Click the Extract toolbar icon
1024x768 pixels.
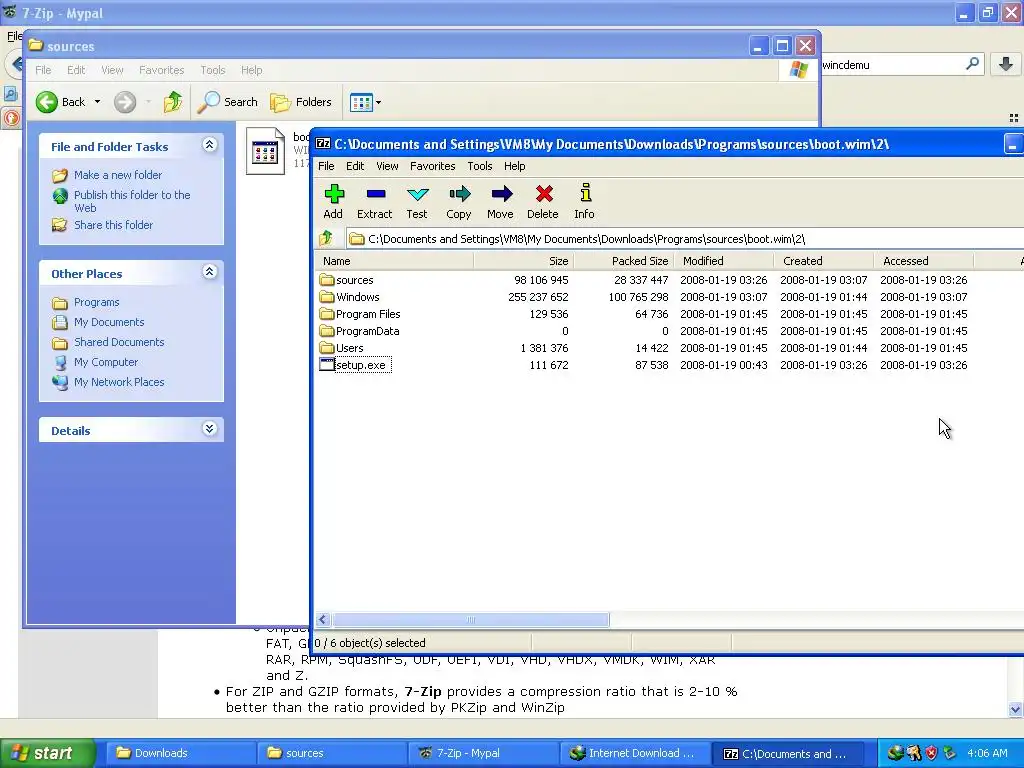[x=375, y=202]
